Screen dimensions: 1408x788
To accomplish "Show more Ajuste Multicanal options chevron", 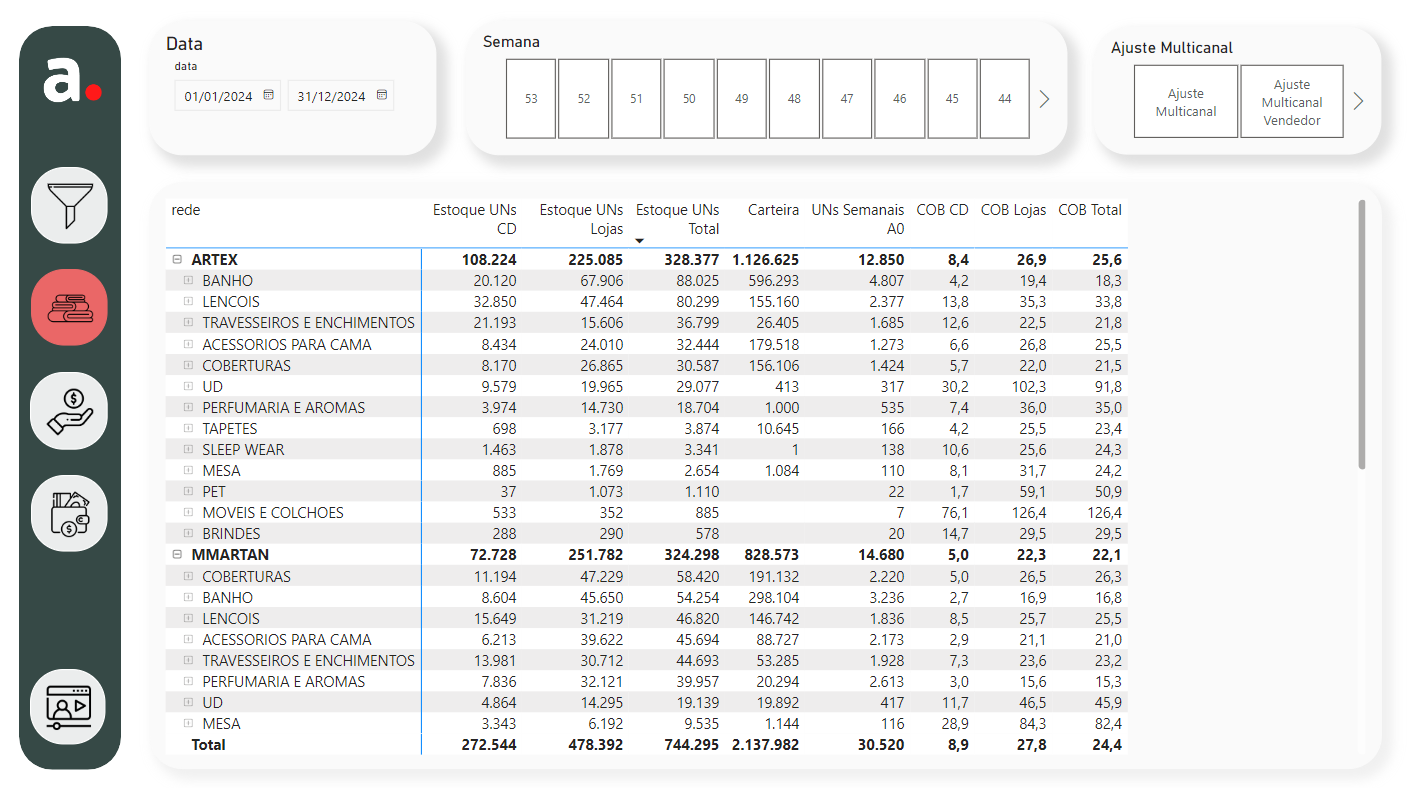I will tap(1358, 101).
